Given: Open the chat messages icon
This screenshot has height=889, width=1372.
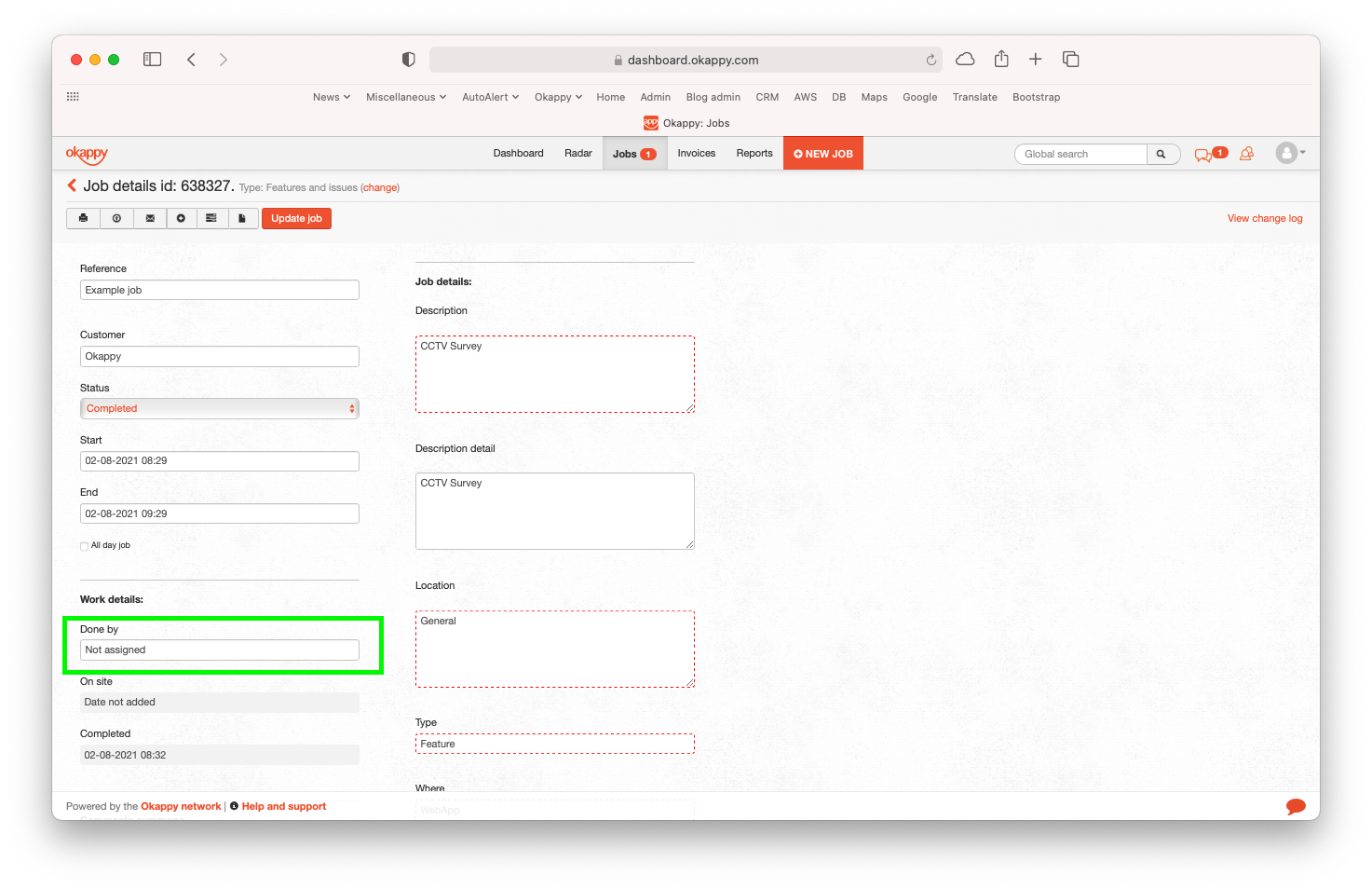Looking at the screenshot, I should 1204,155.
